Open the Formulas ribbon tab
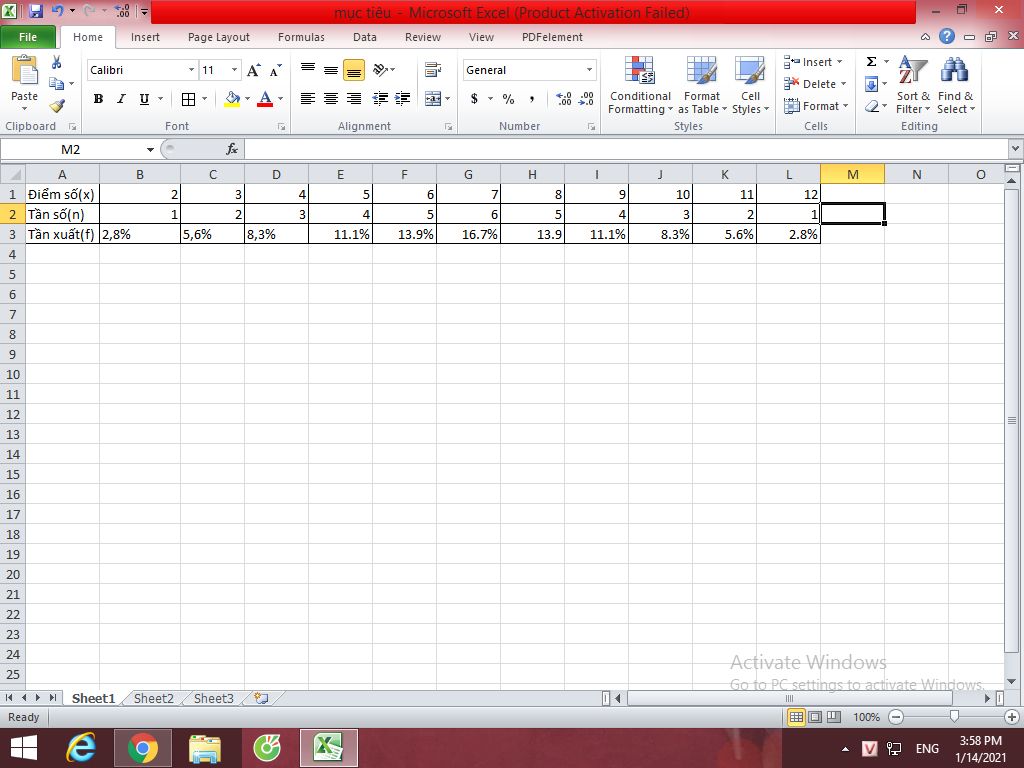Image resolution: width=1024 pixels, height=768 pixels. point(301,37)
